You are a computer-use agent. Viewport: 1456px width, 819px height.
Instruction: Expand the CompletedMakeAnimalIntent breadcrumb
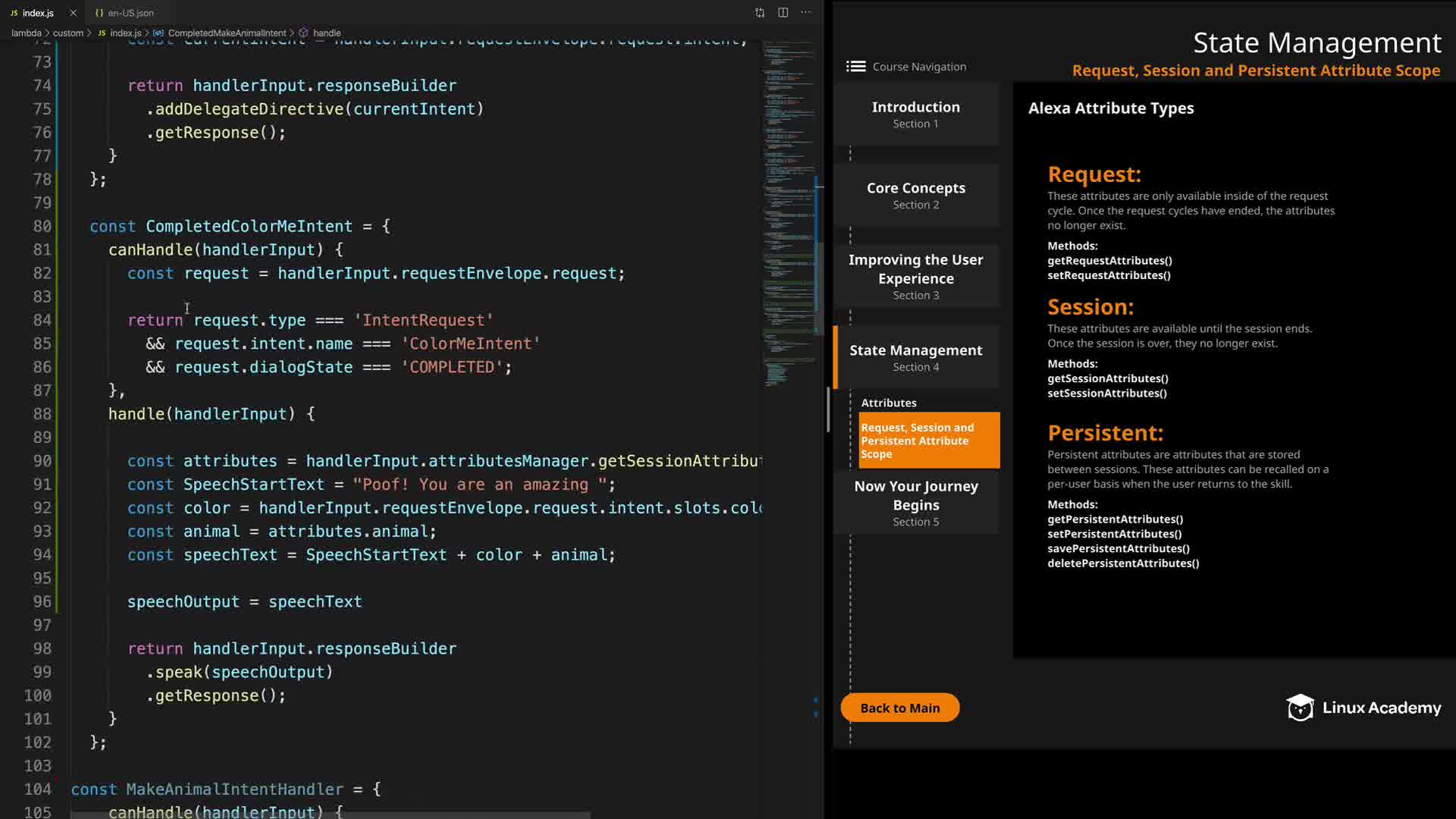click(227, 33)
